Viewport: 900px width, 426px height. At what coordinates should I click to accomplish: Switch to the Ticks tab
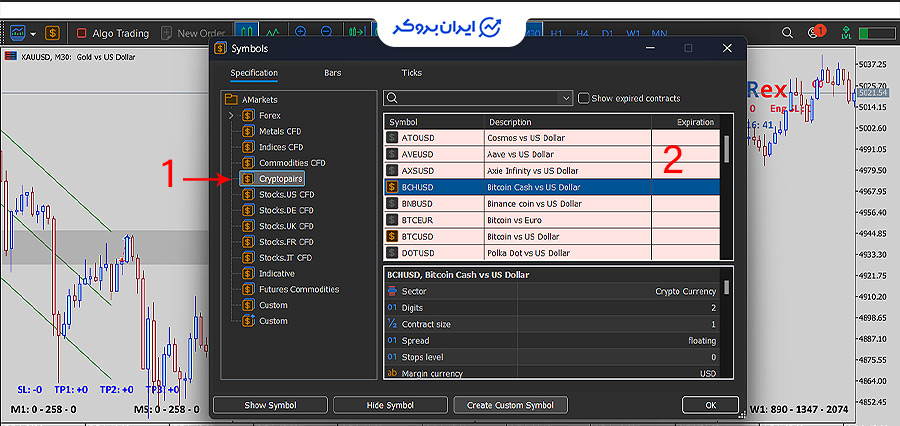411,73
